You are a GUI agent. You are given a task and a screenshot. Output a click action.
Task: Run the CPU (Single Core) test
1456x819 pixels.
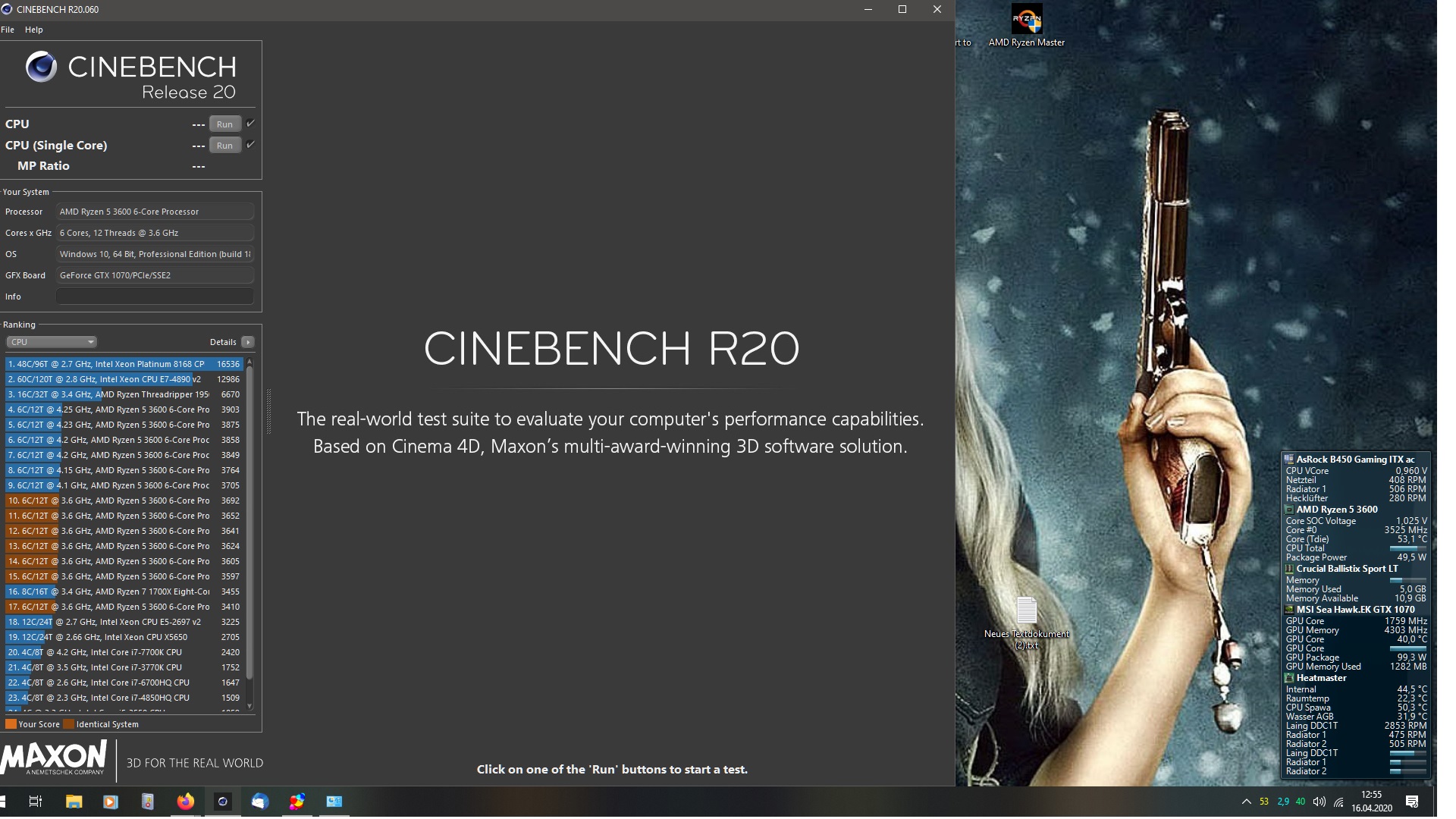pyautogui.click(x=225, y=145)
